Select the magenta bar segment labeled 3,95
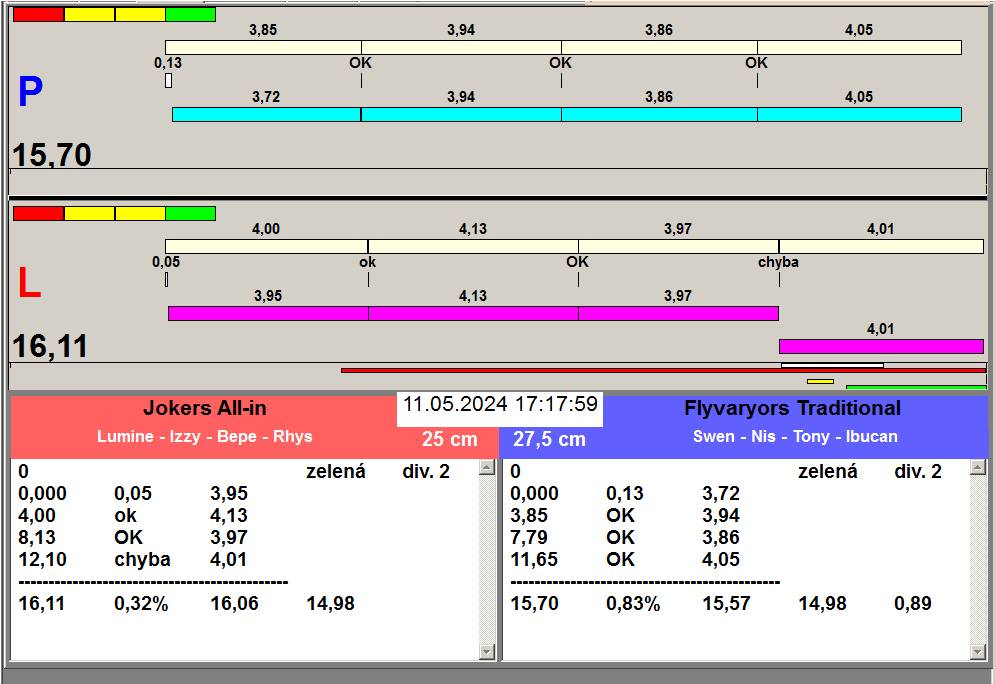Screen dimensions: 995x684 (268, 313)
